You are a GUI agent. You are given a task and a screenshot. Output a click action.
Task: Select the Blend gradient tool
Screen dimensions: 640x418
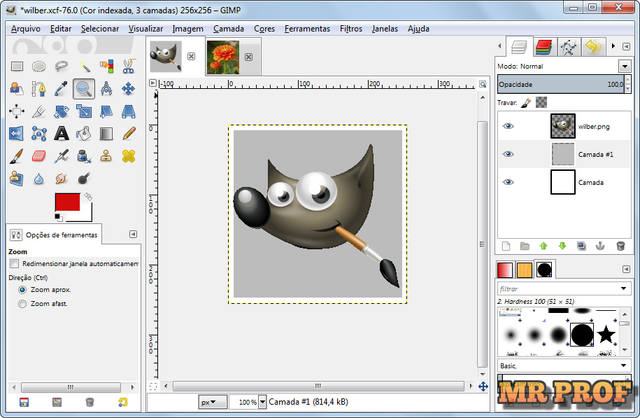tap(107, 133)
